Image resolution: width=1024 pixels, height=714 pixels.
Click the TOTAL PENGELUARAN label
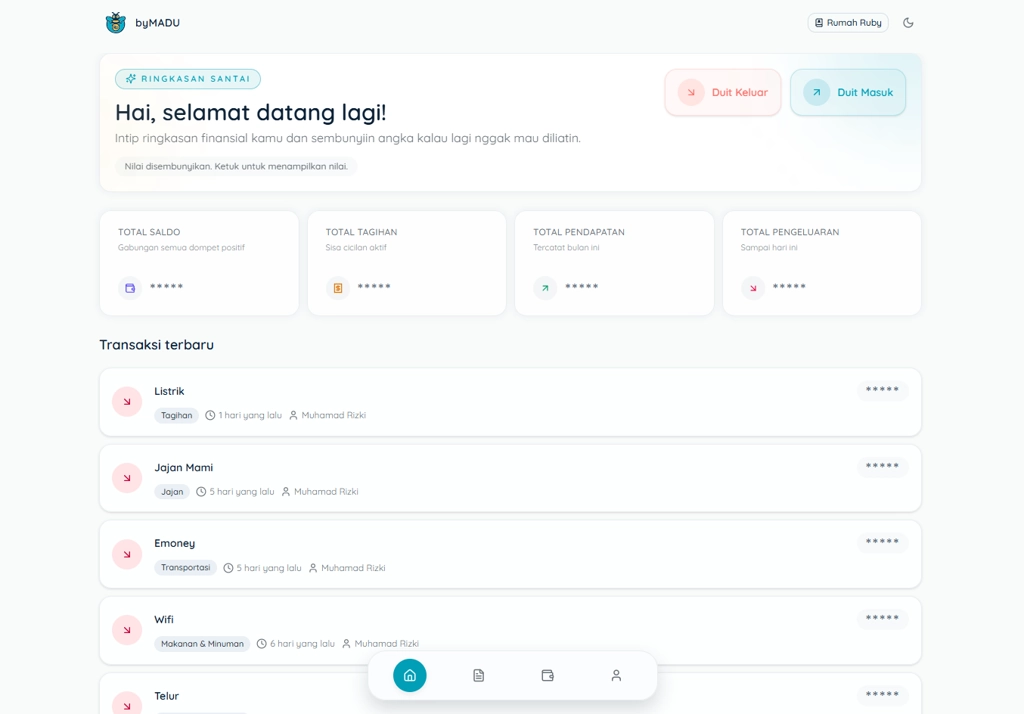[790, 232]
